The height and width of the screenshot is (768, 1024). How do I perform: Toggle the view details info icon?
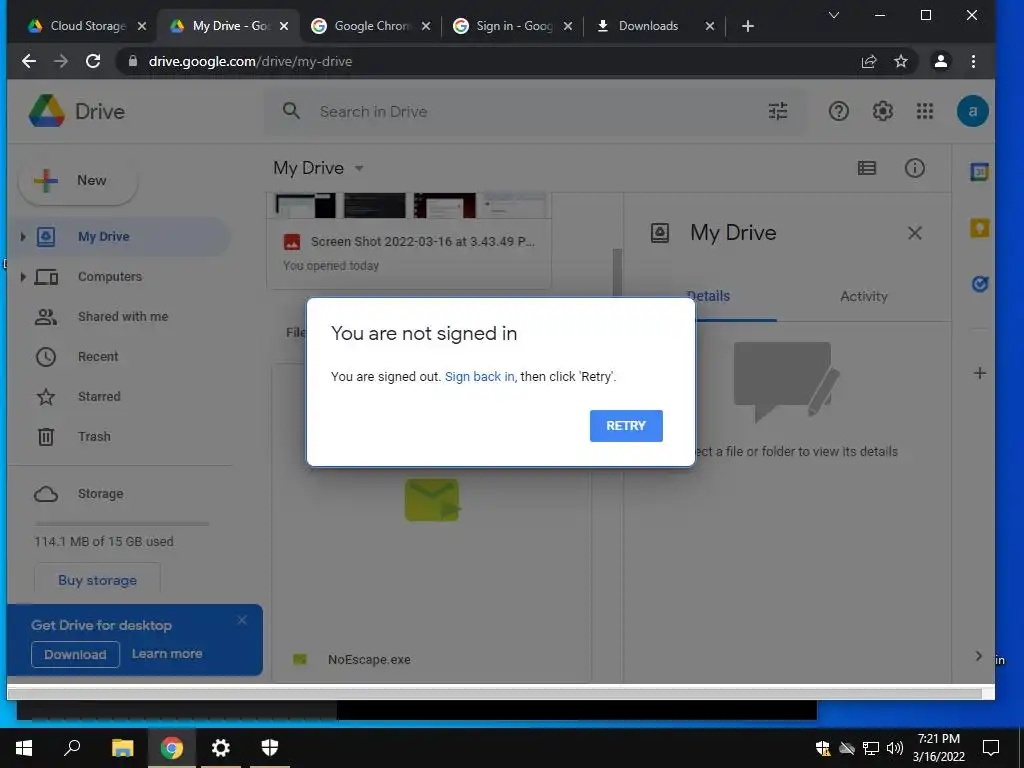(914, 168)
